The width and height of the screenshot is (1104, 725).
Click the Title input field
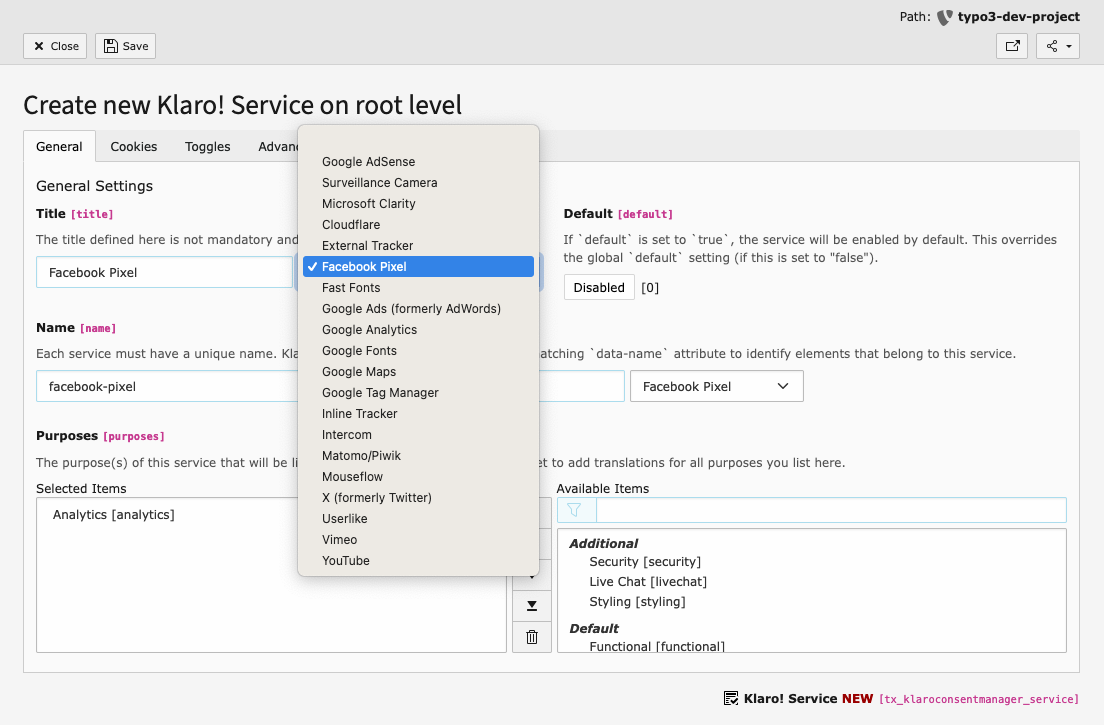(x=164, y=273)
